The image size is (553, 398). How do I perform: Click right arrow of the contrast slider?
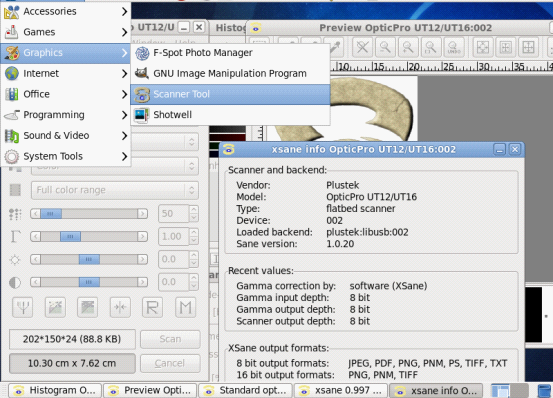(142, 282)
